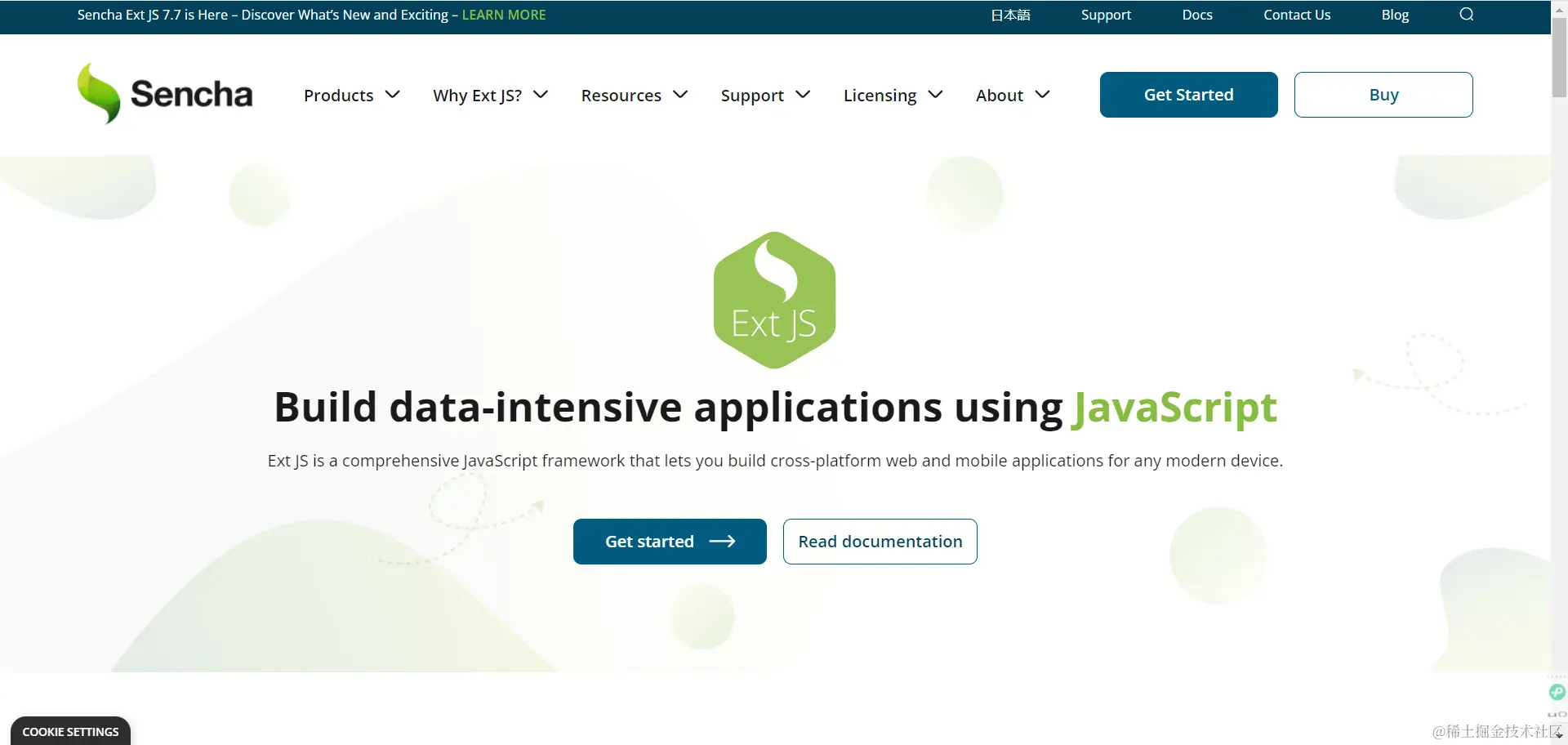Click the vertical page scrollbar thumb
The image size is (1568, 745).
coord(1559,56)
